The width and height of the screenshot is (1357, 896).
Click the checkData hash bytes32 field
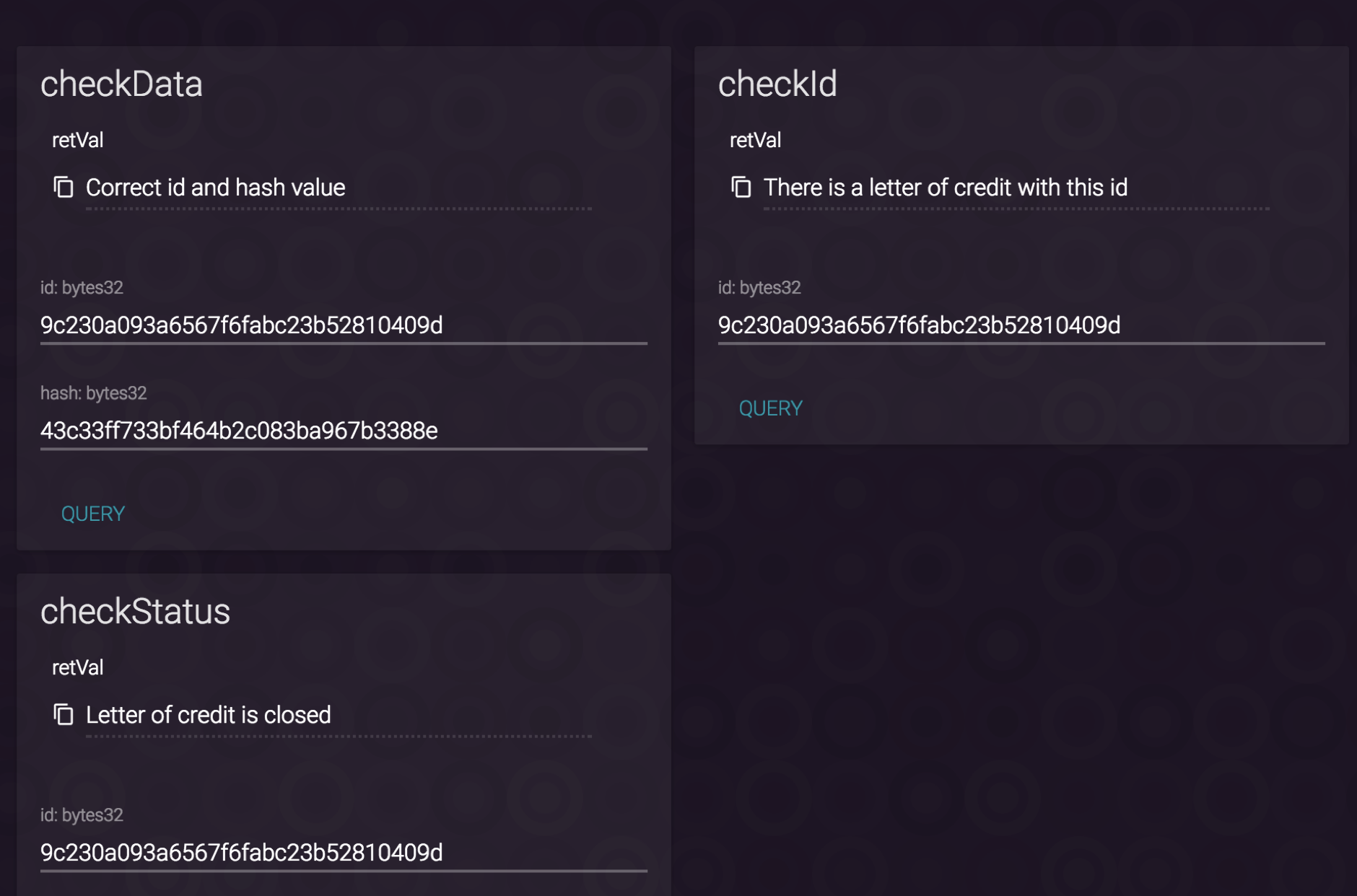[343, 431]
